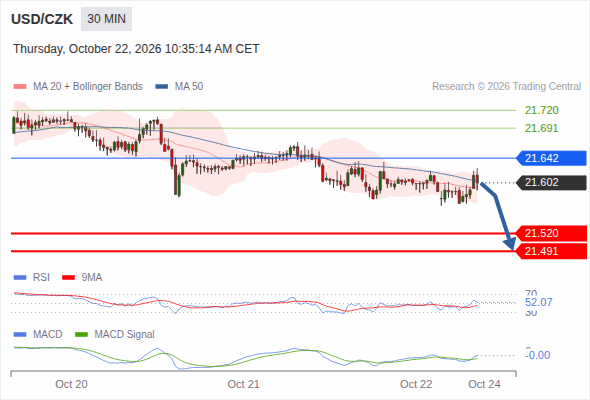Click the Oct 21 date axis label
590x400 pixels.
click(x=243, y=384)
